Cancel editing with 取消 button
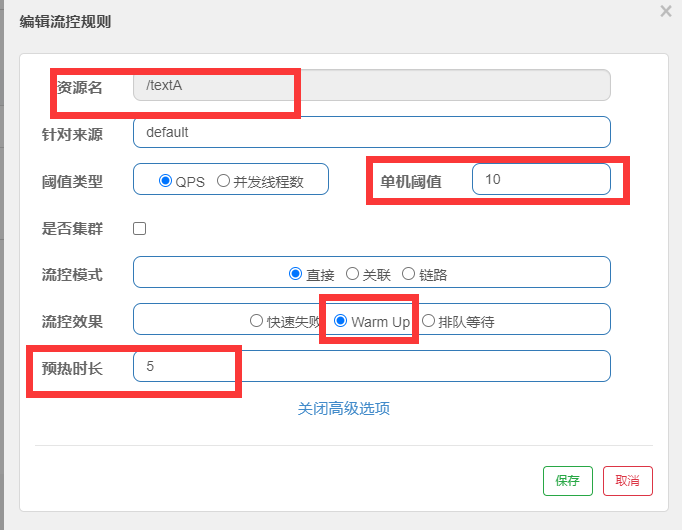 [628, 481]
